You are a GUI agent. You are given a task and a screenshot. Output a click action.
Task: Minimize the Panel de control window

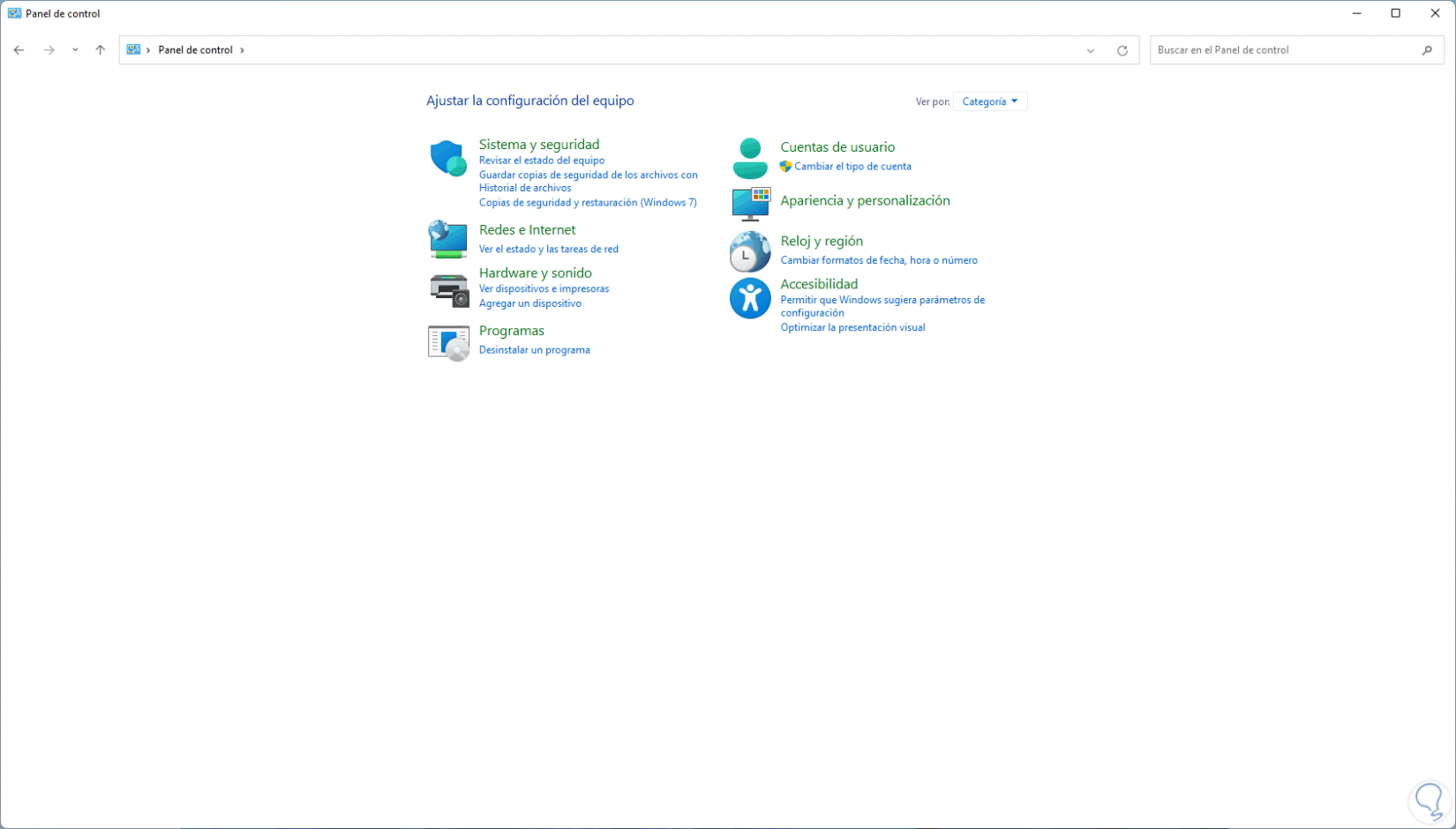pos(1357,13)
